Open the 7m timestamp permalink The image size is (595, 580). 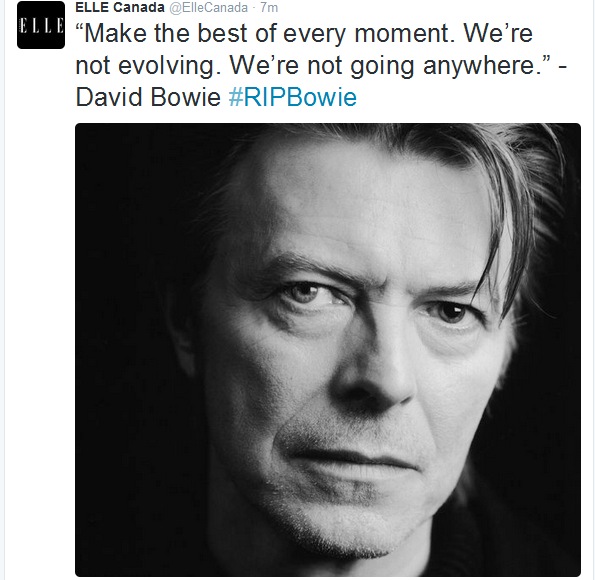(269, 8)
